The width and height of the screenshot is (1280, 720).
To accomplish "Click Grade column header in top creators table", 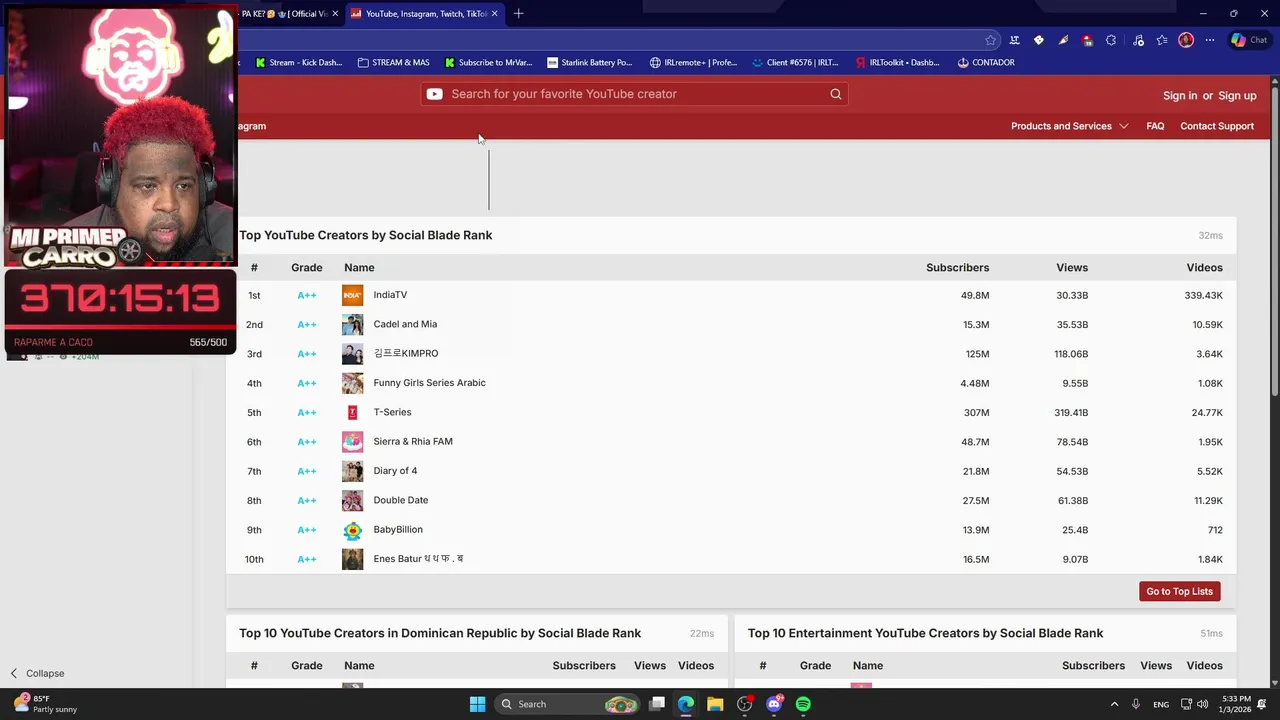I will [306, 268].
